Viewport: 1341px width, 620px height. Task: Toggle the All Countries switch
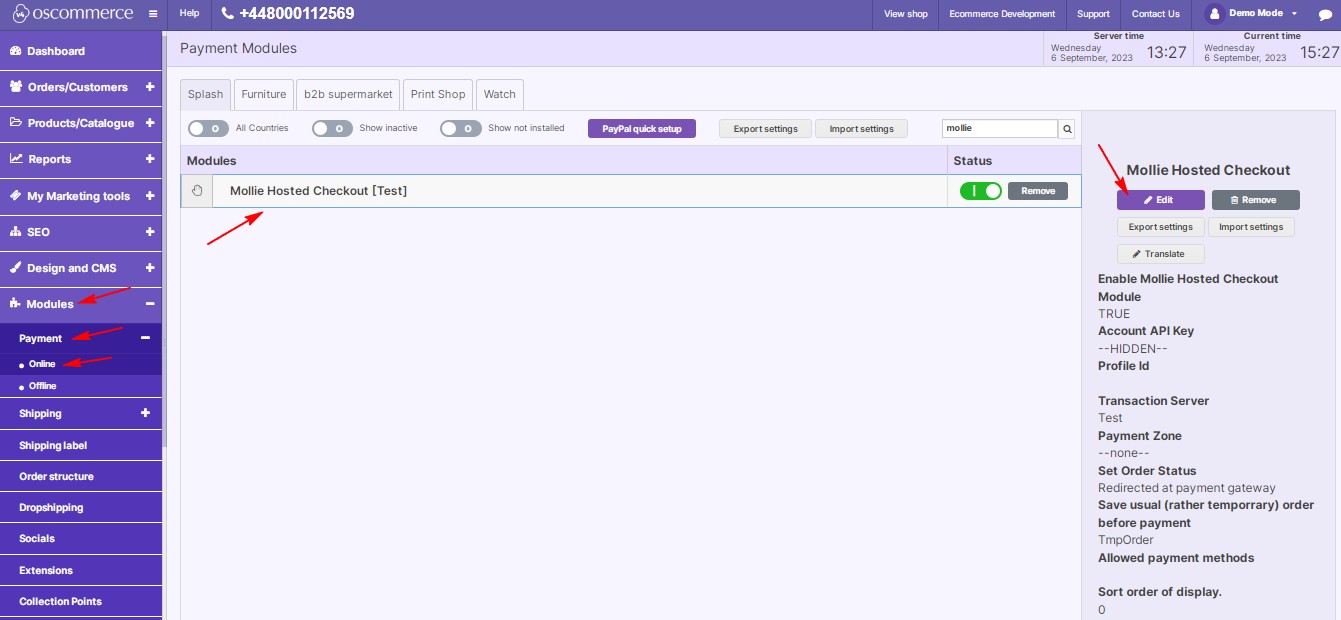tap(208, 128)
